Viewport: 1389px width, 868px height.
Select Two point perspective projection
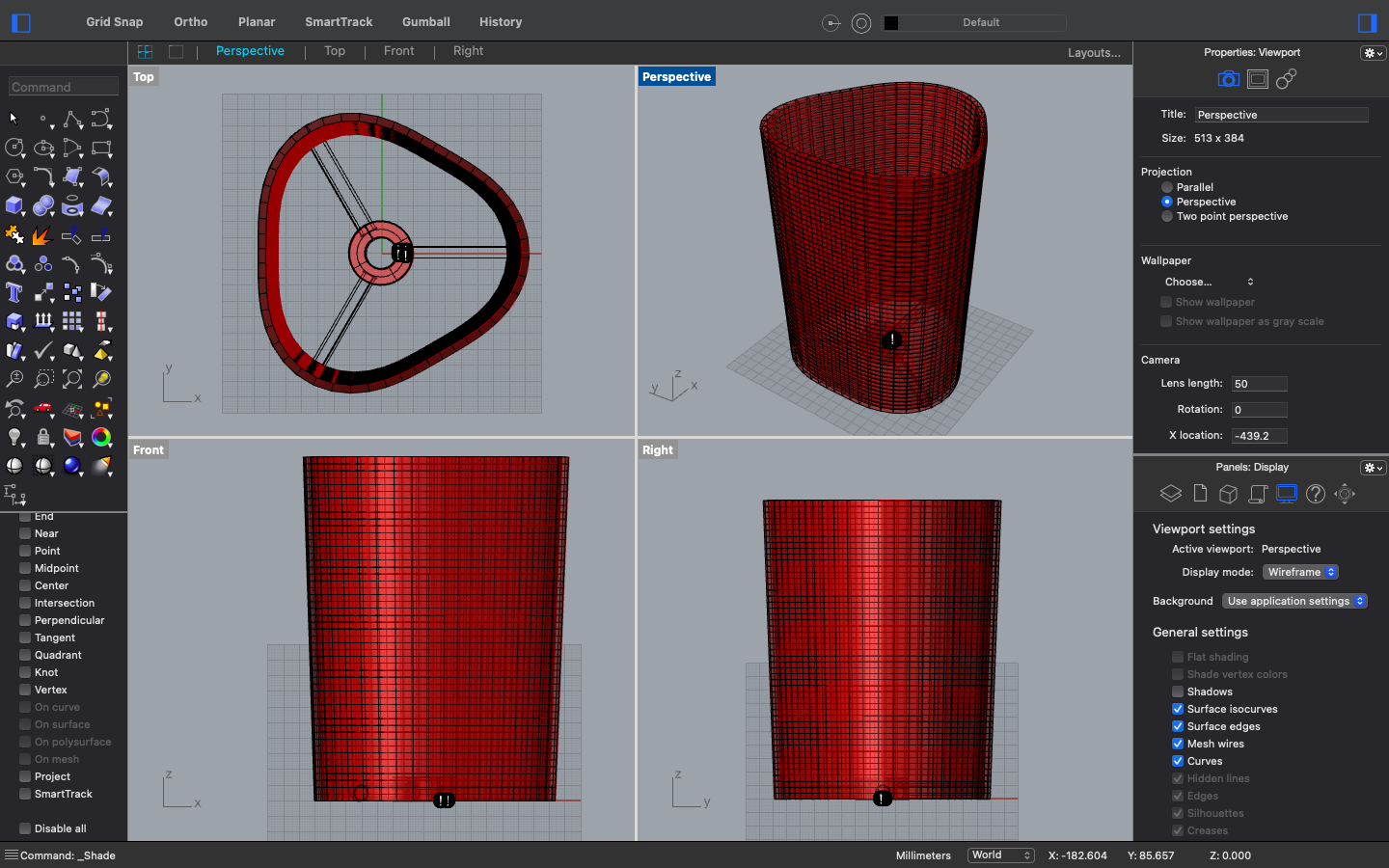click(x=1167, y=216)
